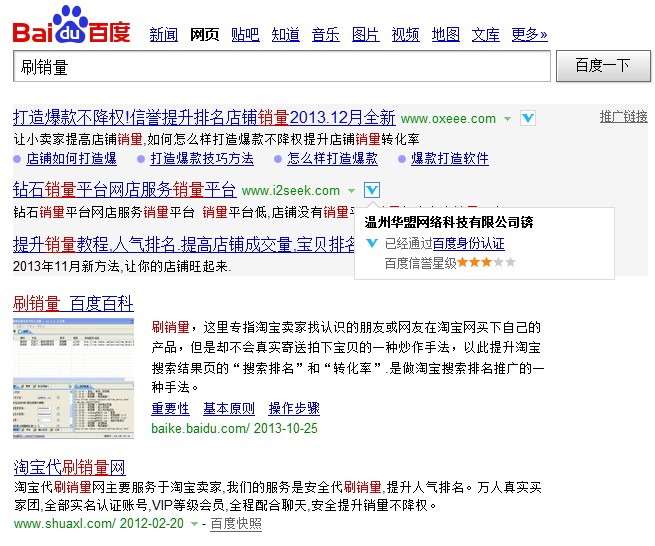
Task: Open the 钻石销量平台网店服务销量平台 result title
Action: (124, 190)
